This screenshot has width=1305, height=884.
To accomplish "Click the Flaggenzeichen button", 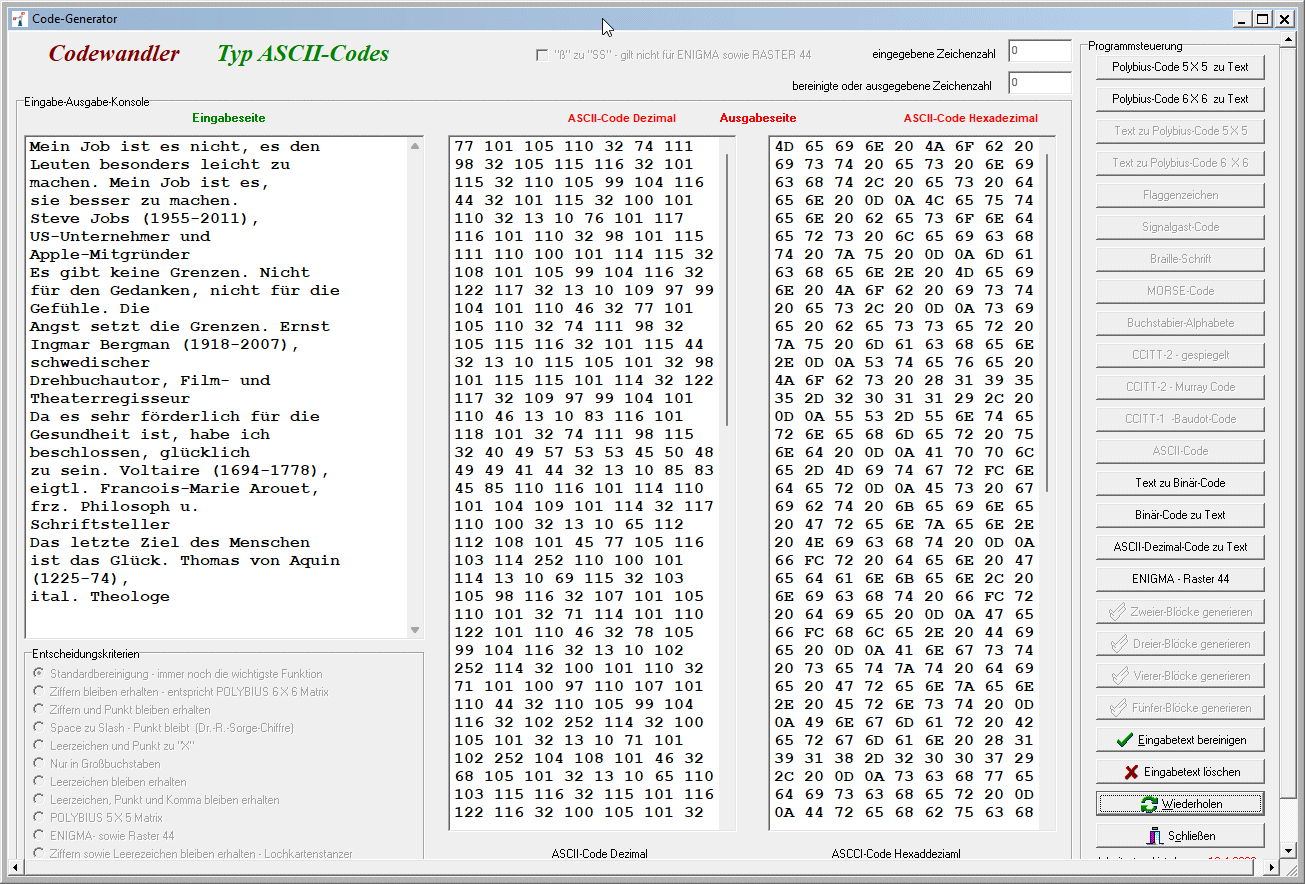I will 1180,195.
